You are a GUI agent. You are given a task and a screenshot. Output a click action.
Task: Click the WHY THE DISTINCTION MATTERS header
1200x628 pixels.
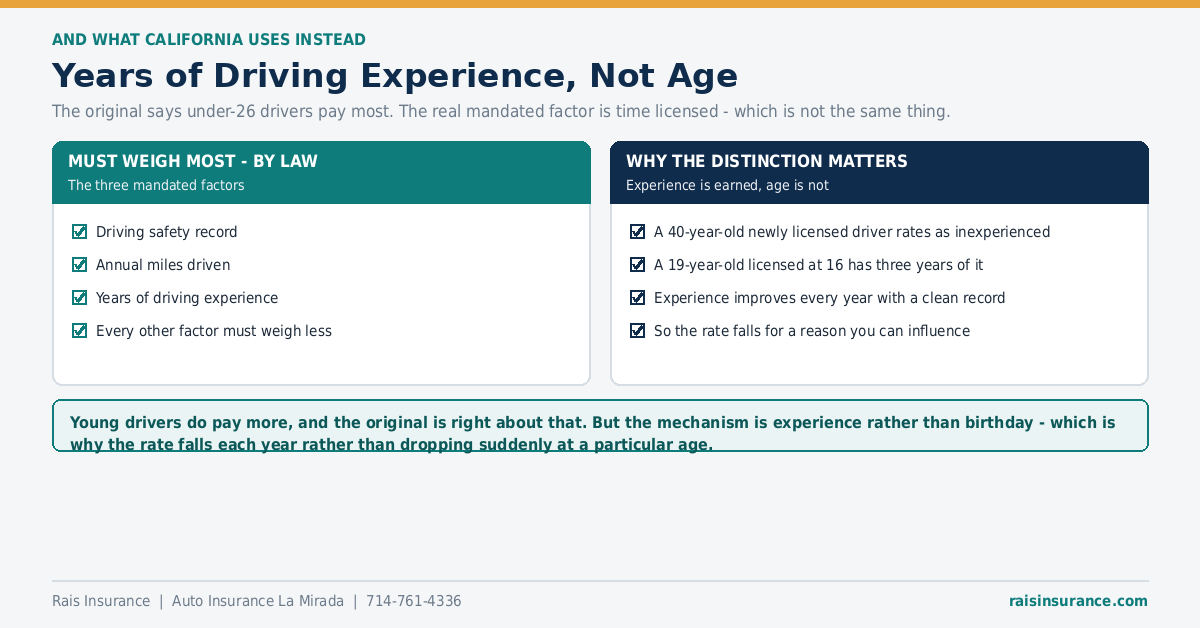(x=767, y=161)
